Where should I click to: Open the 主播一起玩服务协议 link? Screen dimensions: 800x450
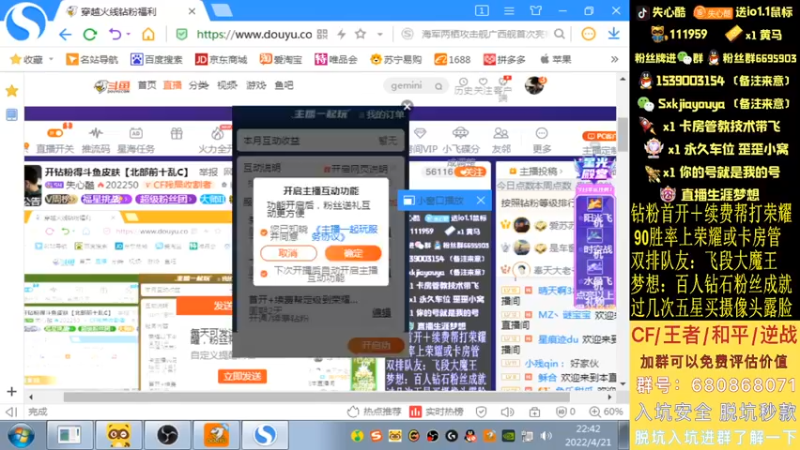pyautogui.click(x=345, y=233)
